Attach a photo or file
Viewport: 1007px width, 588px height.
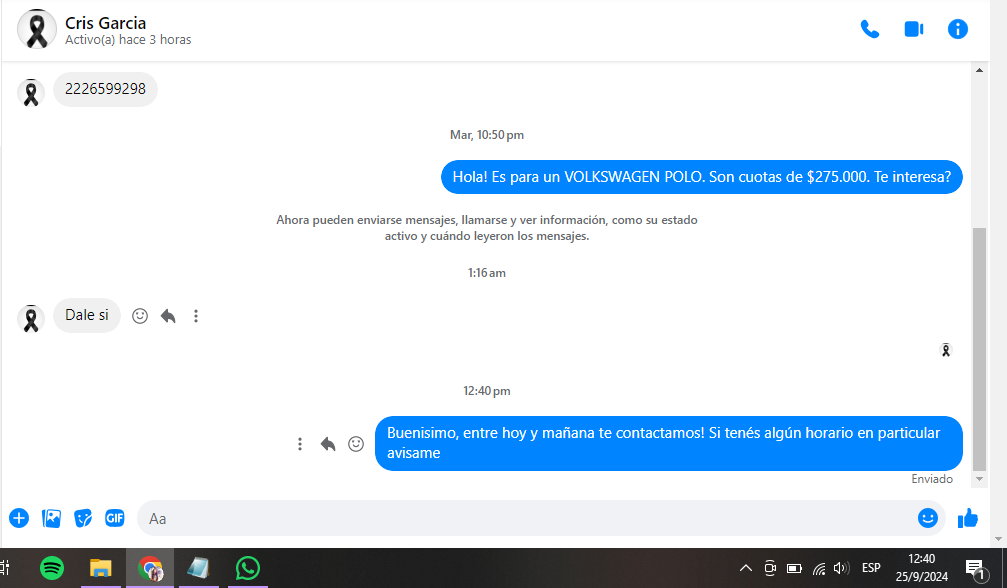pos(51,518)
